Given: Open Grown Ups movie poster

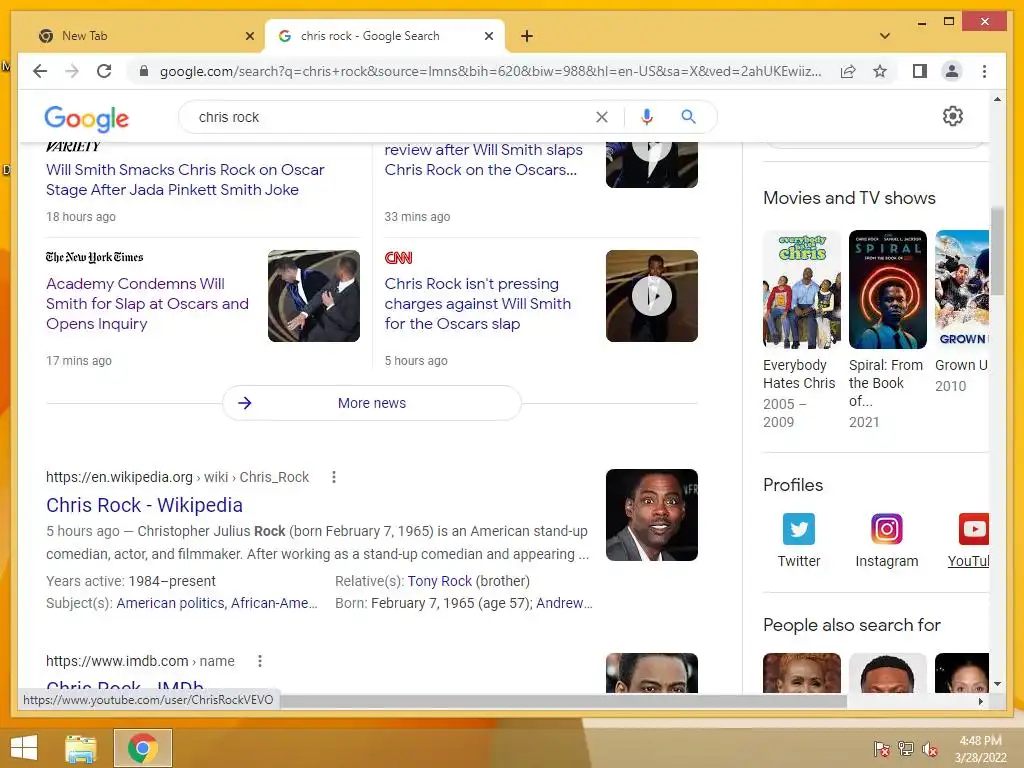Looking at the screenshot, I should pos(962,289).
